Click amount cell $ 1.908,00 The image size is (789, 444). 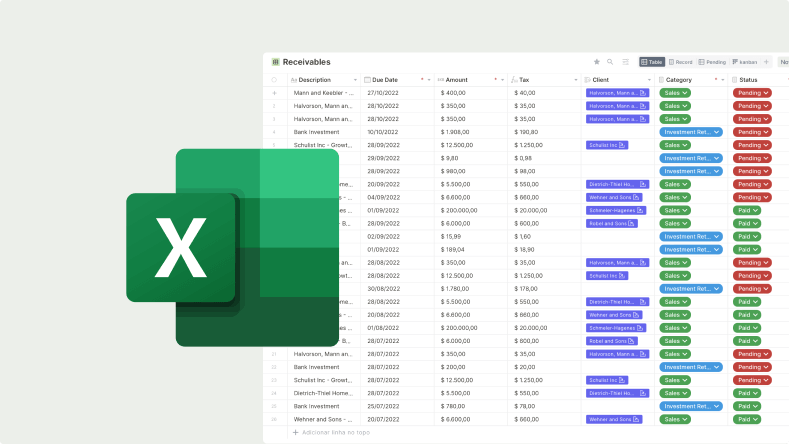(455, 132)
